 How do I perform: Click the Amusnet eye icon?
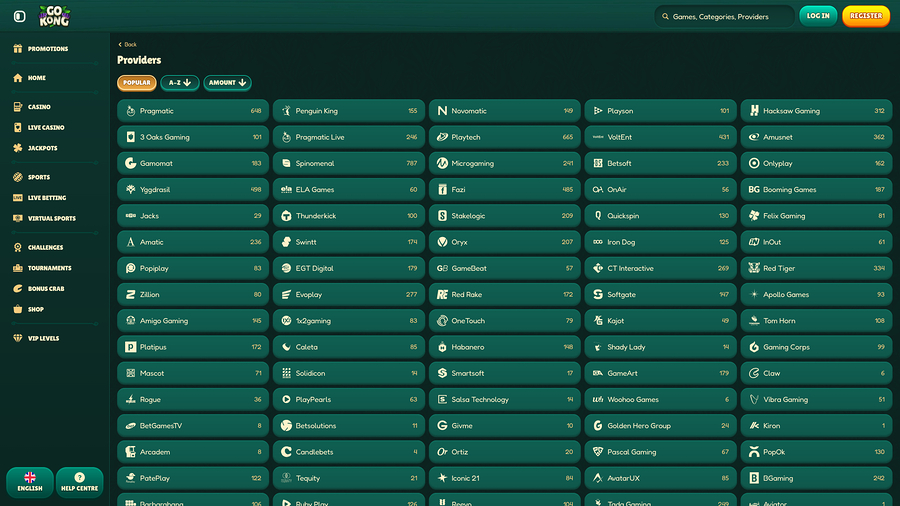(x=754, y=137)
